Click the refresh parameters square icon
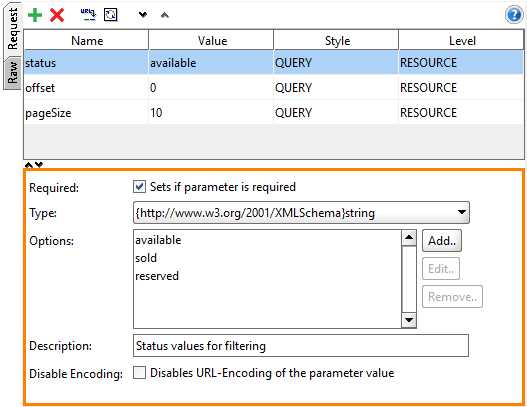 coord(111,15)
